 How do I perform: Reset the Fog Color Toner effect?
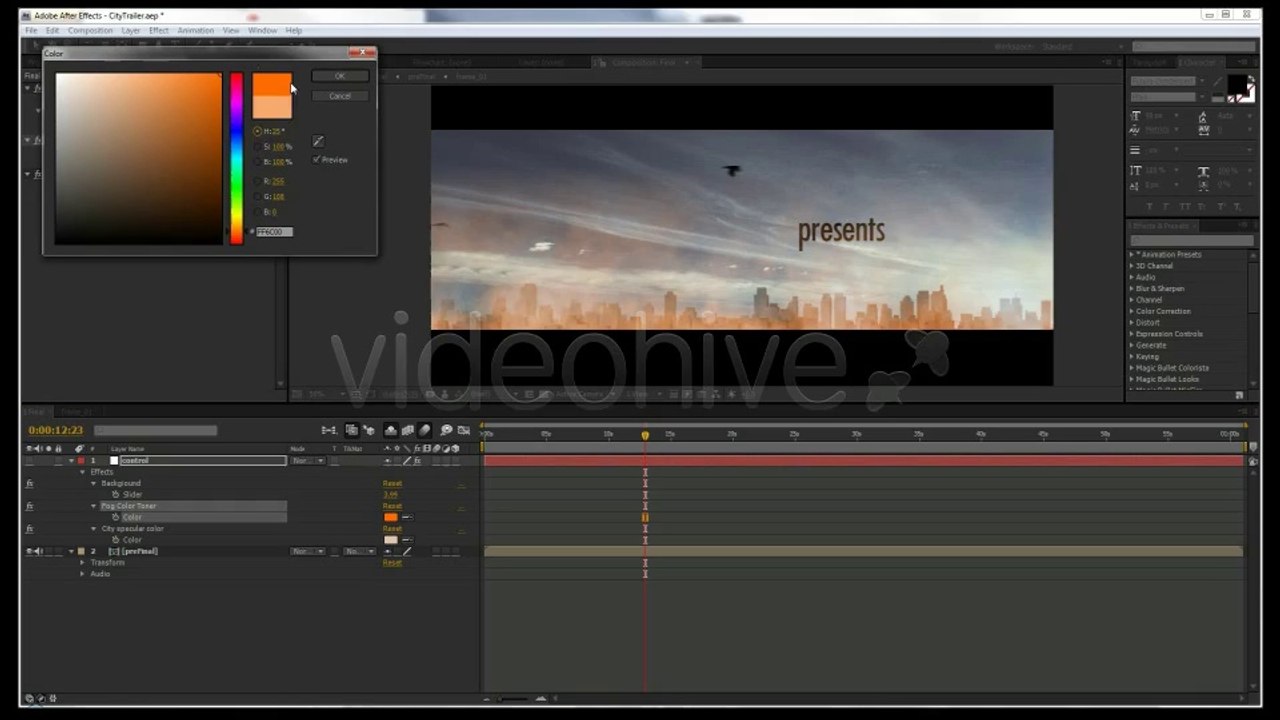pos(392,506)
